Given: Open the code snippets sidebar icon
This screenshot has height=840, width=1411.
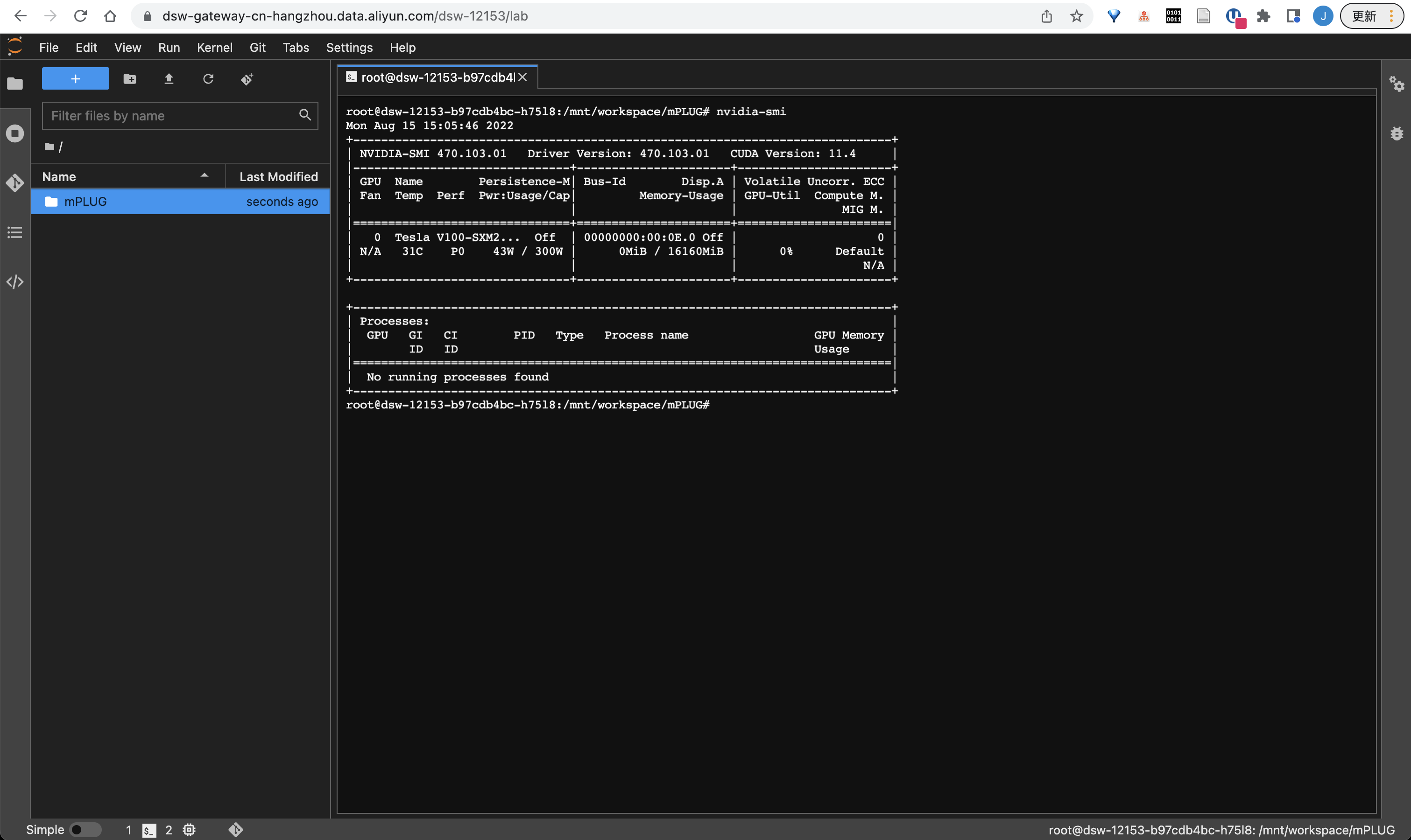Looking at the screenshot, I should click(x=15, y=282).
